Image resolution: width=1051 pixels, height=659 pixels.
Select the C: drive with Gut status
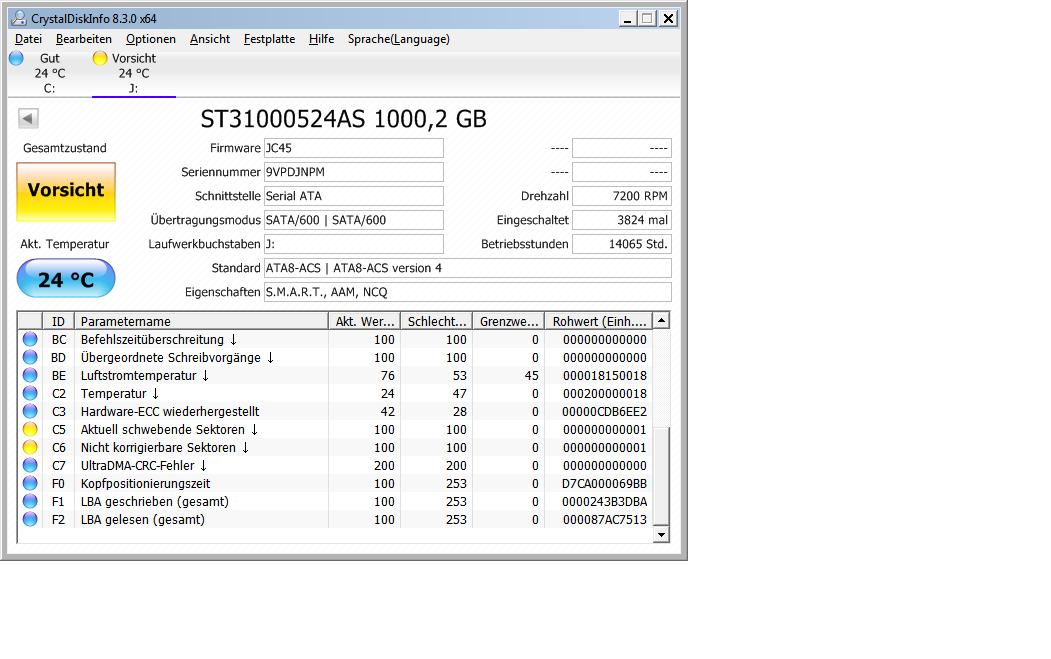(x=50, y=73)
